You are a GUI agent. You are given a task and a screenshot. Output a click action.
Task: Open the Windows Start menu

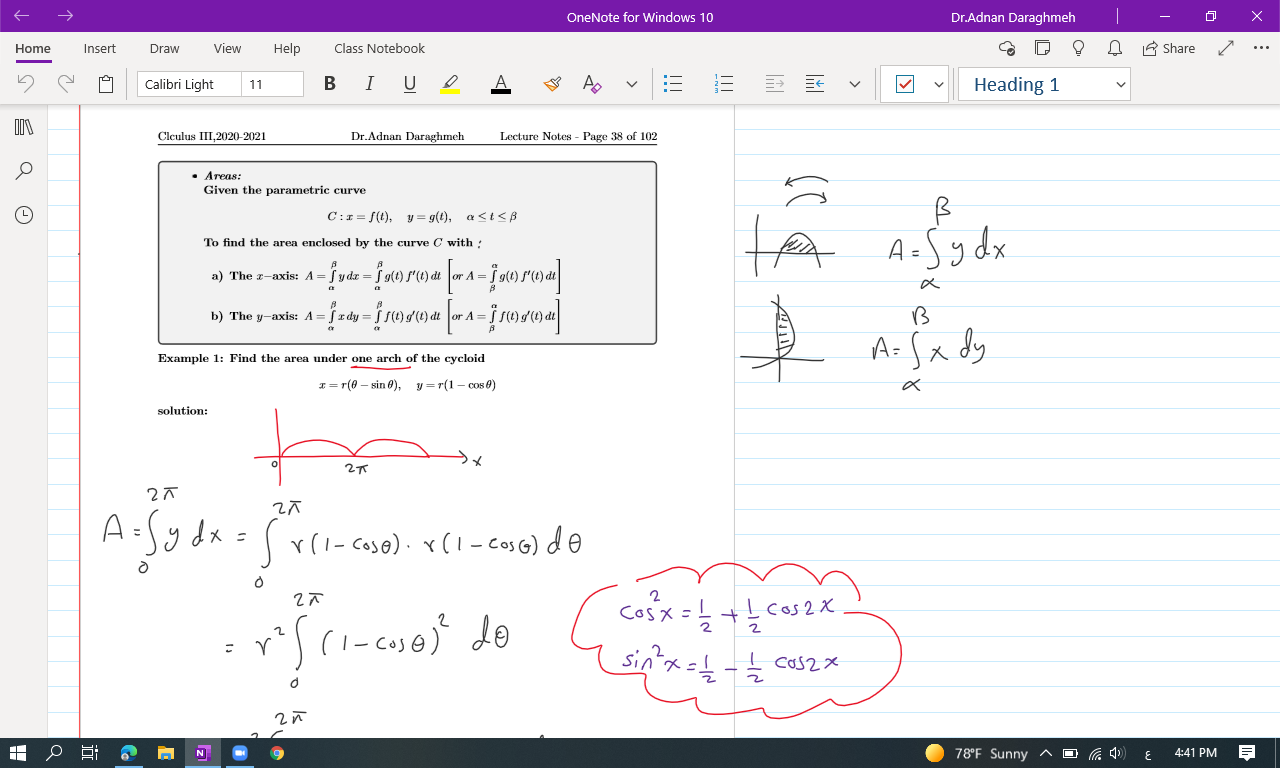click(x=18, y=753)
